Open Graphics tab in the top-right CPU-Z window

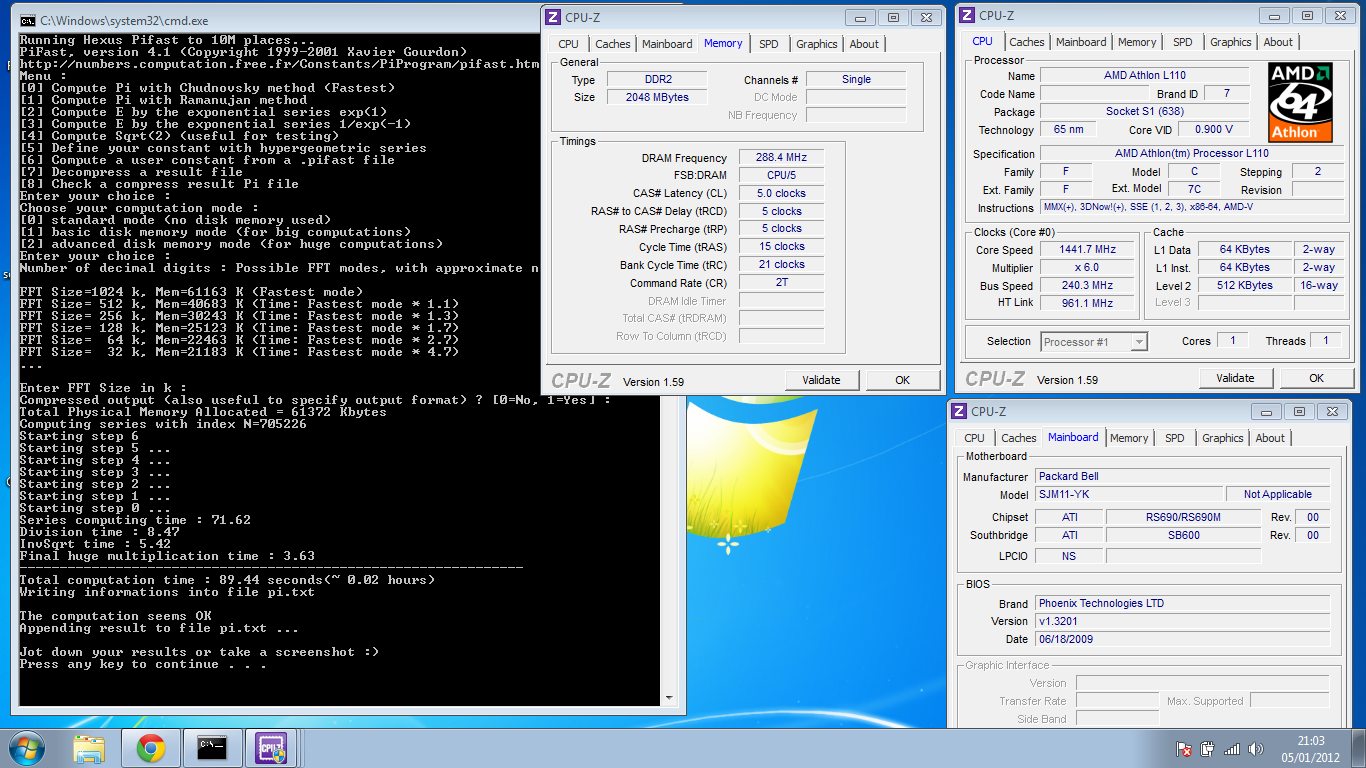1231,42
